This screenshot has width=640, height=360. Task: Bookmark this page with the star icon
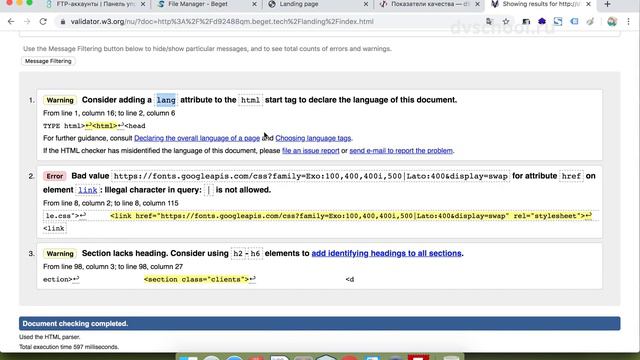pos(506,22)
